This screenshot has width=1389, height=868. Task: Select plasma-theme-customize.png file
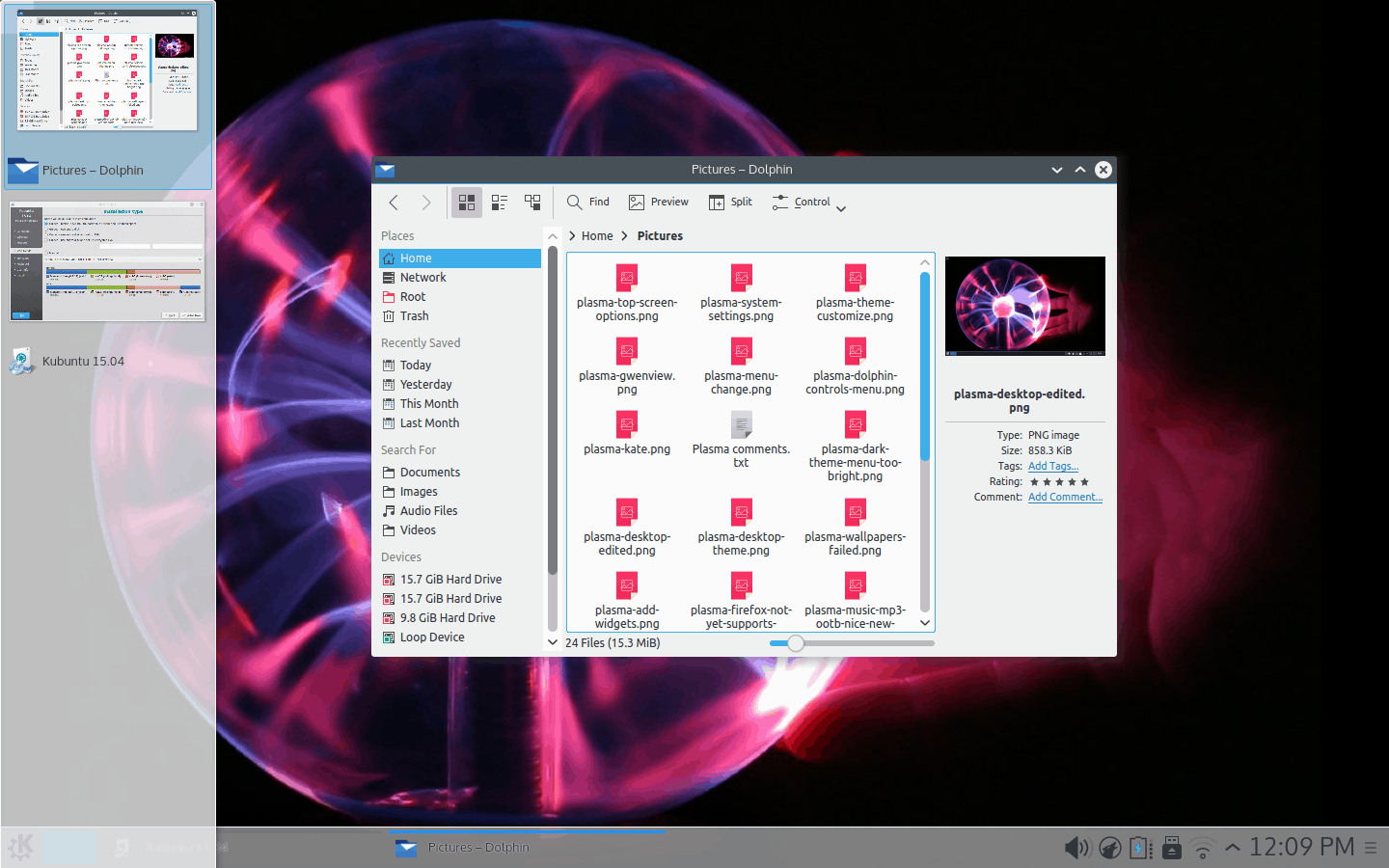tap(855, 293)
